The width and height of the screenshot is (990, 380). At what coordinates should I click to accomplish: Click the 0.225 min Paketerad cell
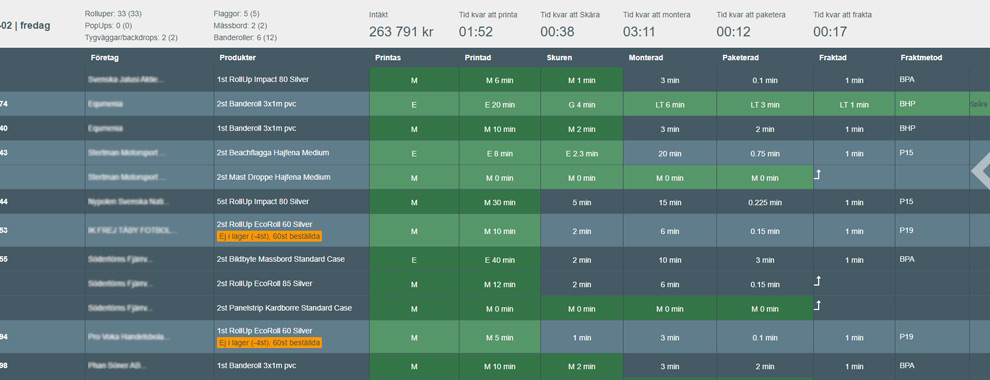[765, 203]
